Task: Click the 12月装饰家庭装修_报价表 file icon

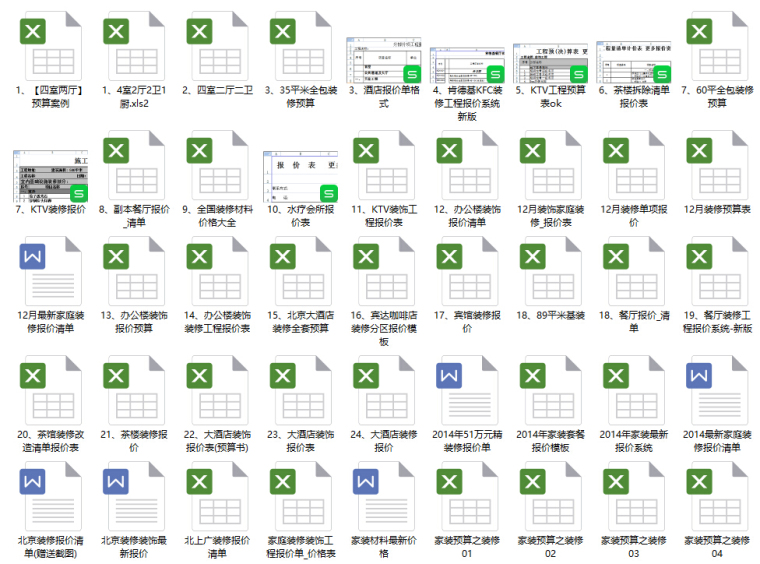Action: tap(551, 165)
